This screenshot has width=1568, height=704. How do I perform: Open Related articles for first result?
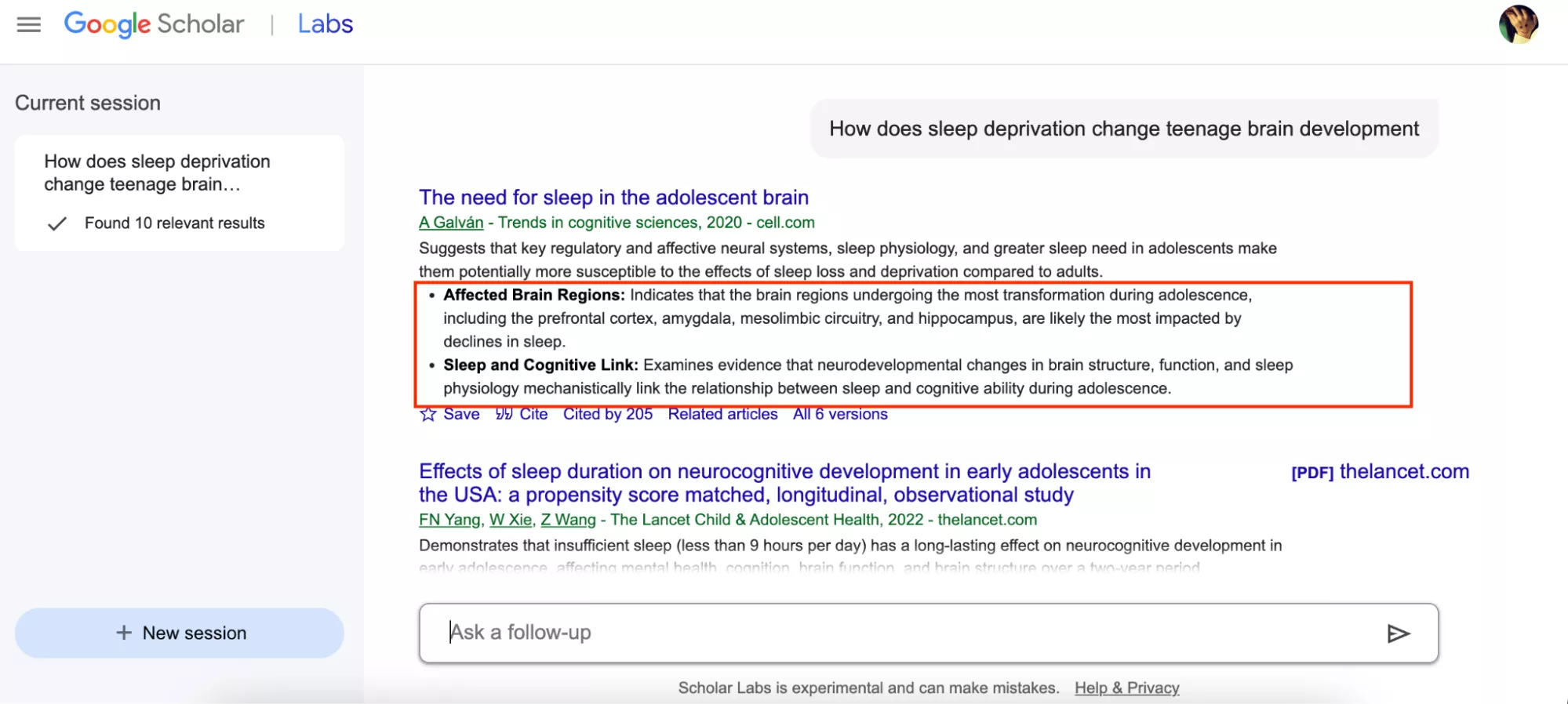point(722,414)
